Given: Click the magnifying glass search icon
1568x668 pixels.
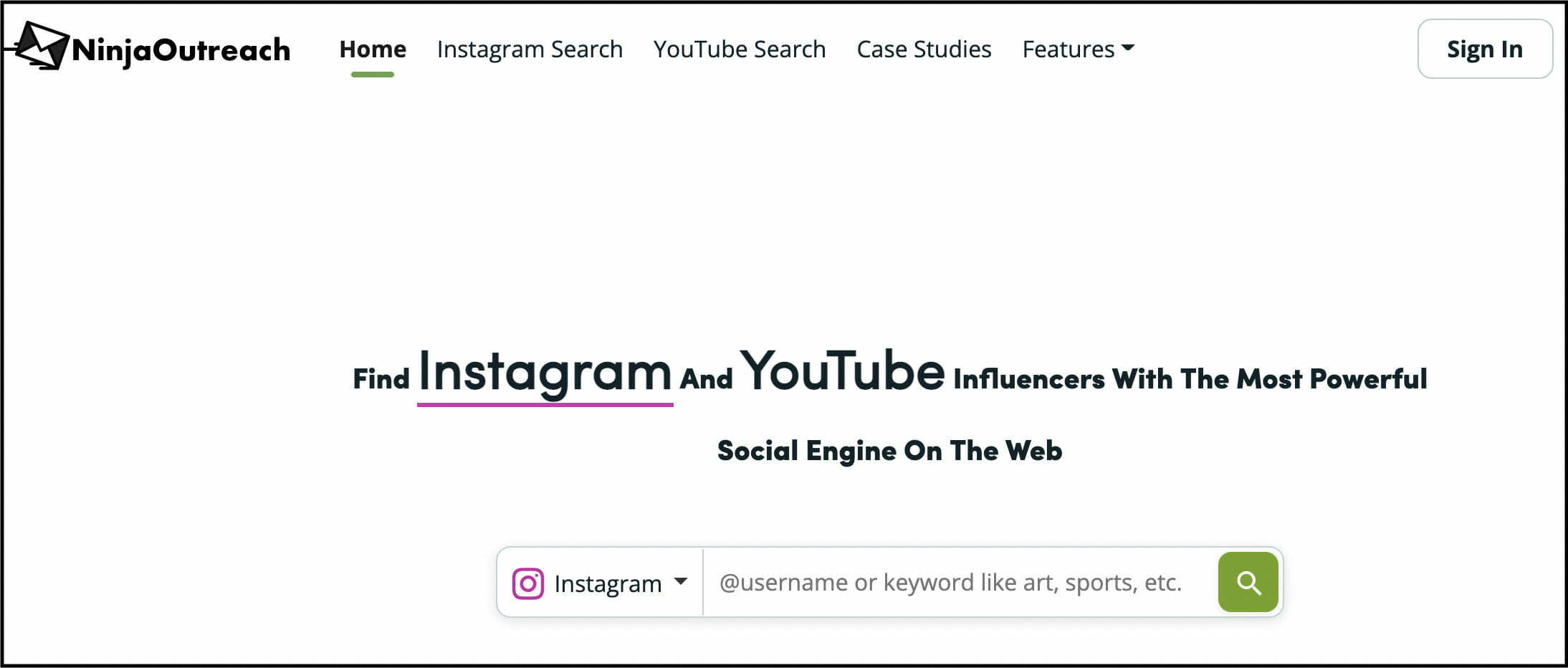Looking at the screenshot, I should (1248, 583).
